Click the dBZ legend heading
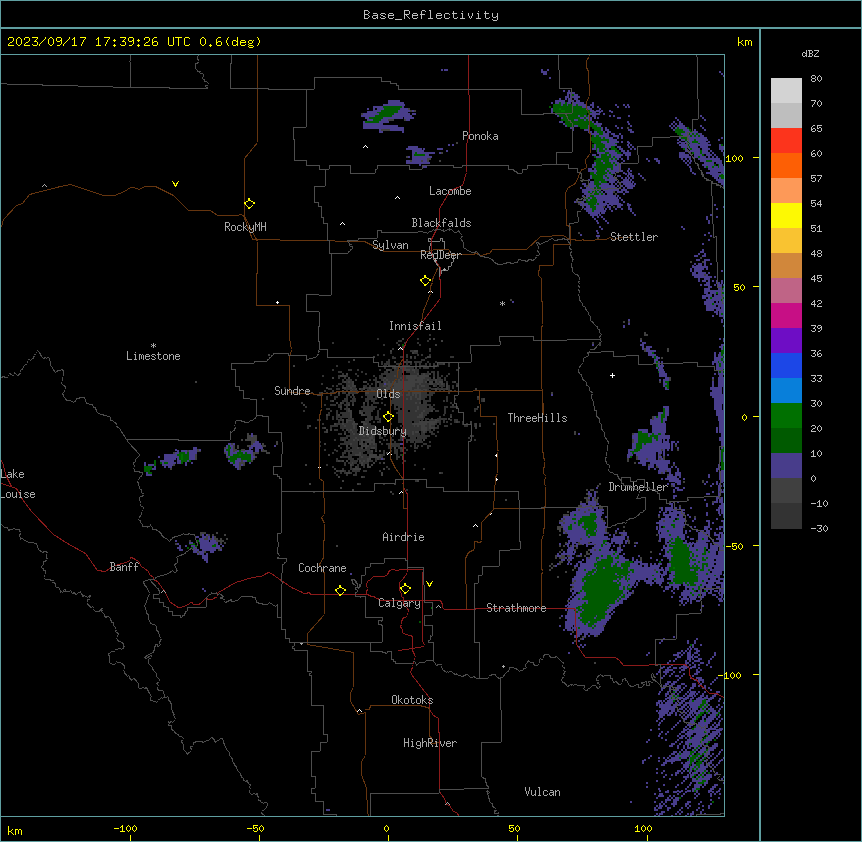The height and width of the screenshot is (842, 862). 810,53
